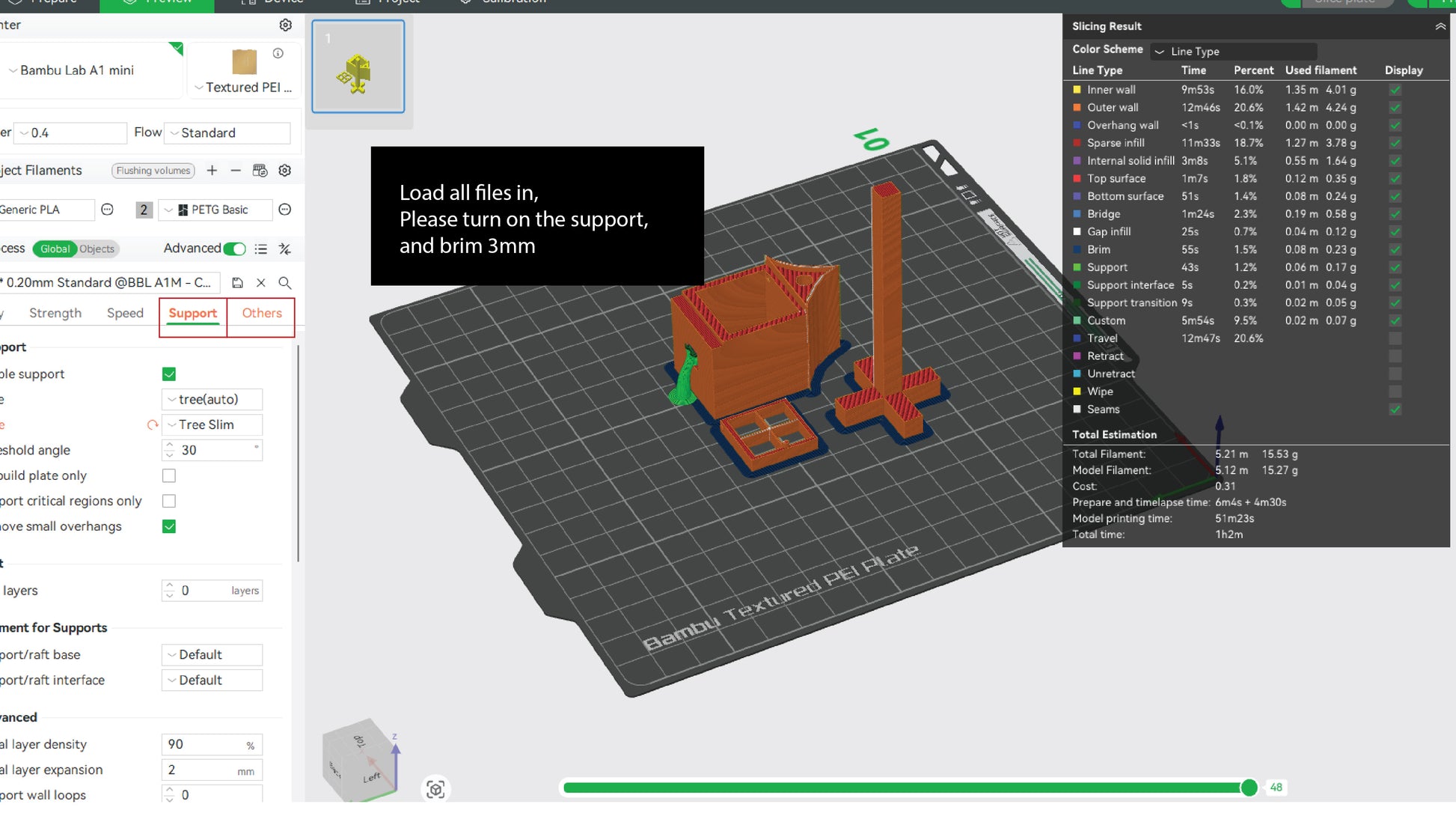The height and width of the screenshot is (825, 1456).
Task: Open Color Scheme Line Type dropdown
Action: 1233,52
